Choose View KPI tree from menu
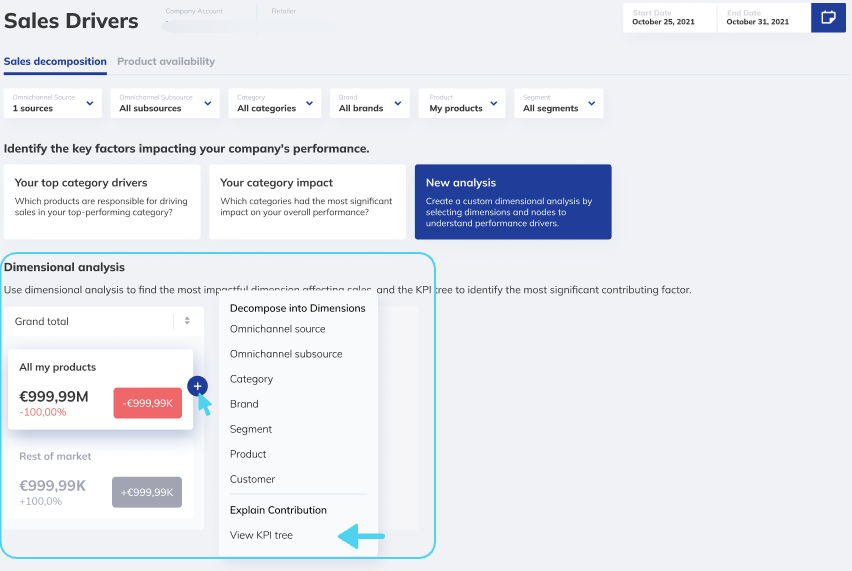The image size is (852, 571). [261, 535]
